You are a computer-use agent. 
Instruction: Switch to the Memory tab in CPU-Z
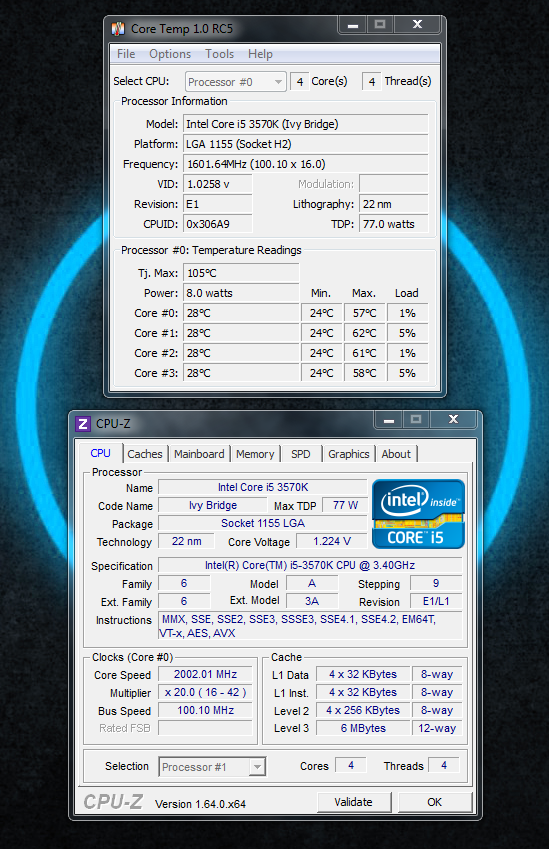click(255, 454)
